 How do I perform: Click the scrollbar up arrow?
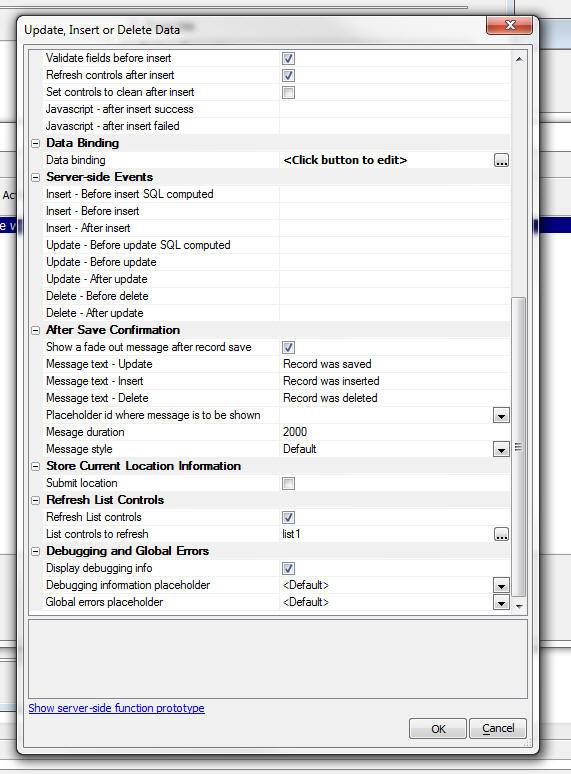point(519,59)
